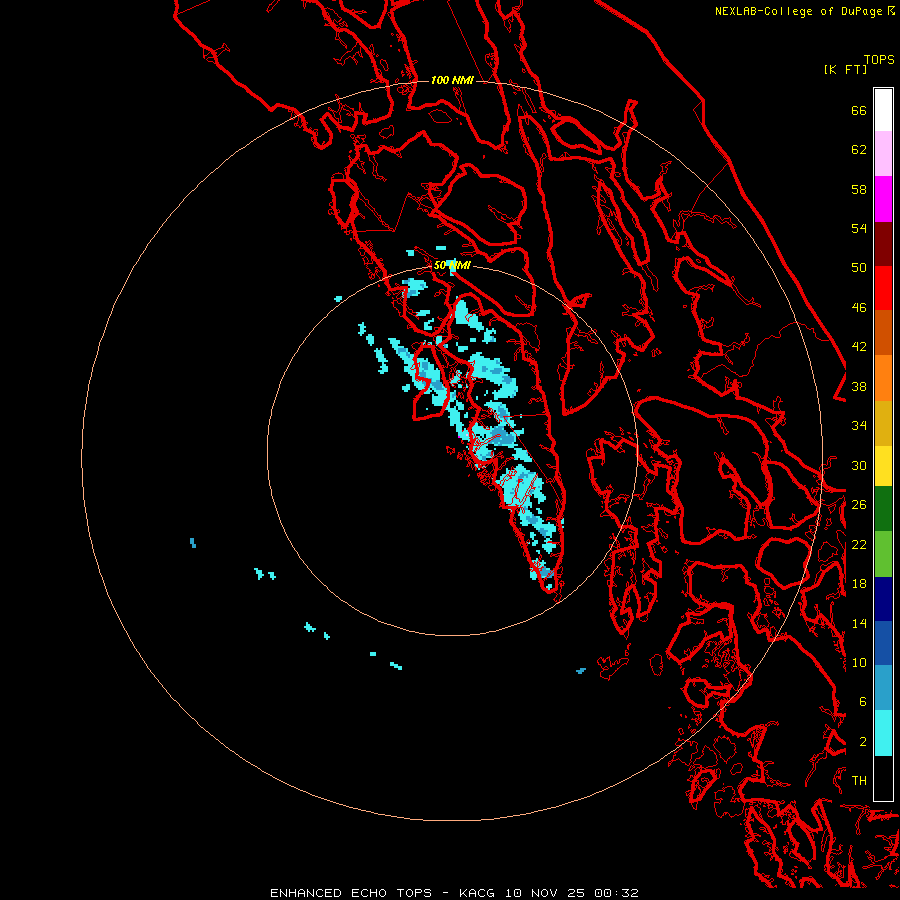Click the black TH threshold swatch
Image resolution: width=900 pixels, height=900 pixels.
coord(883,778)
